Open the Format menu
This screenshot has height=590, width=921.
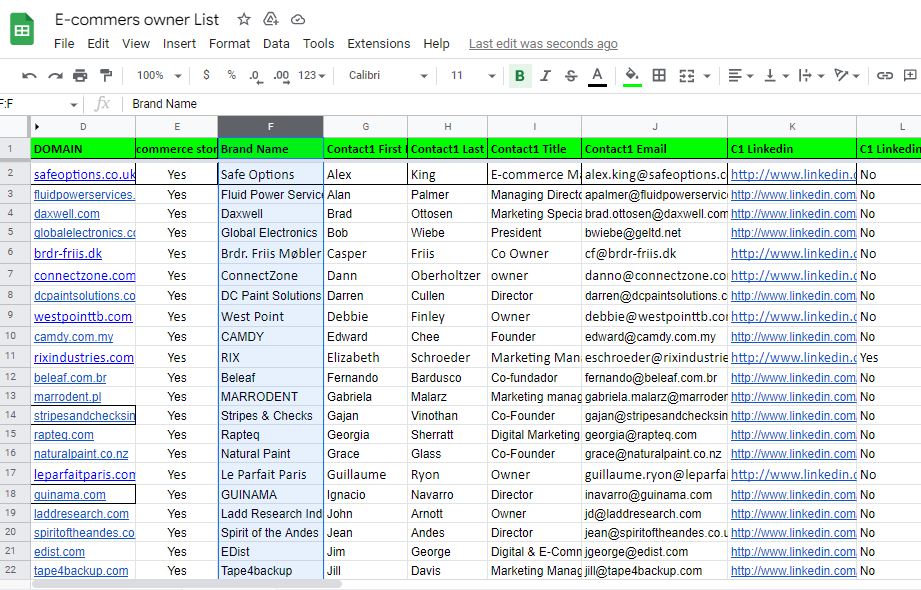click(229, 43)
